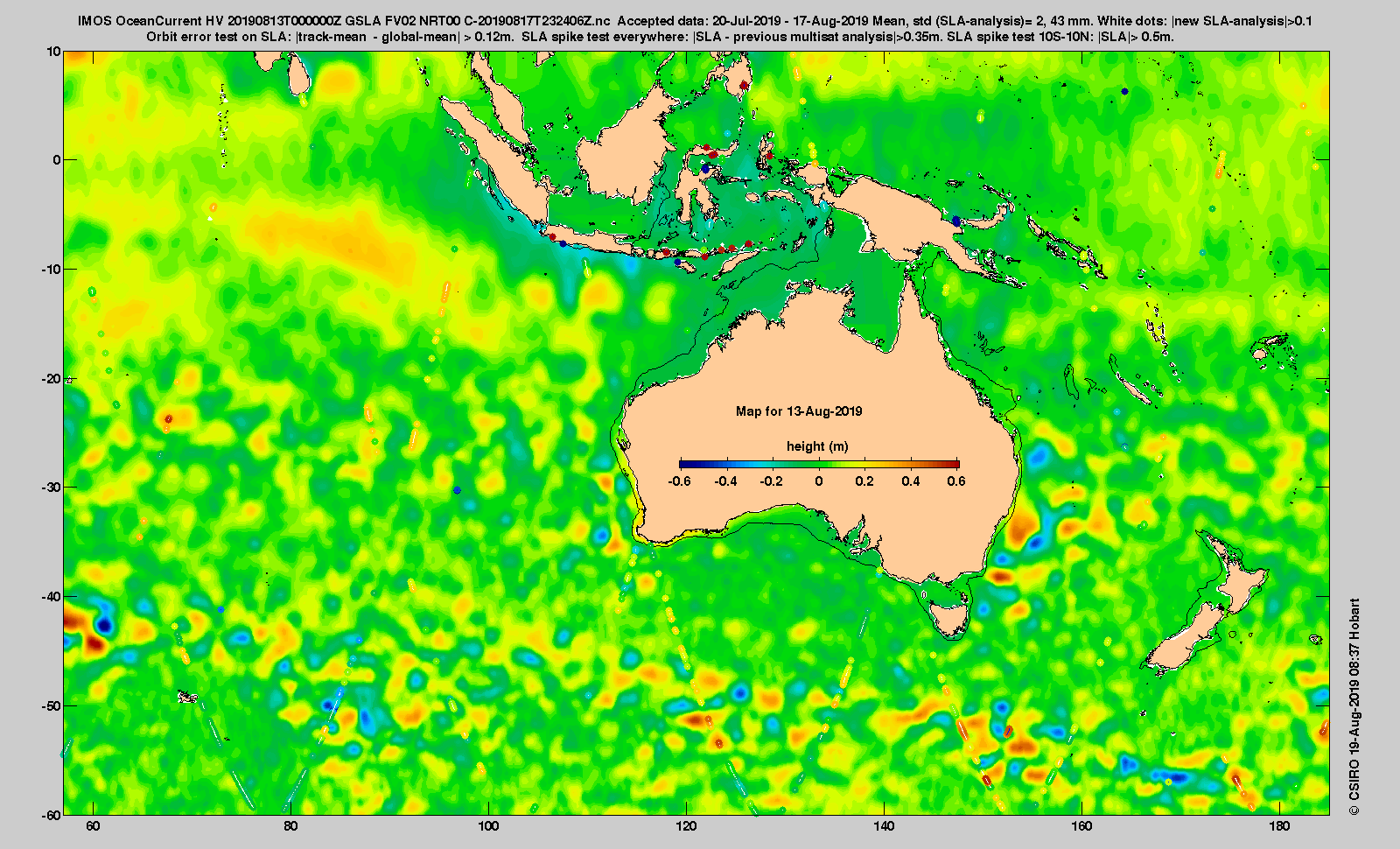The height and width of the screenshot is (849, 1400).
Task: Click latitude axis label -30
Action: coord(52,487)
